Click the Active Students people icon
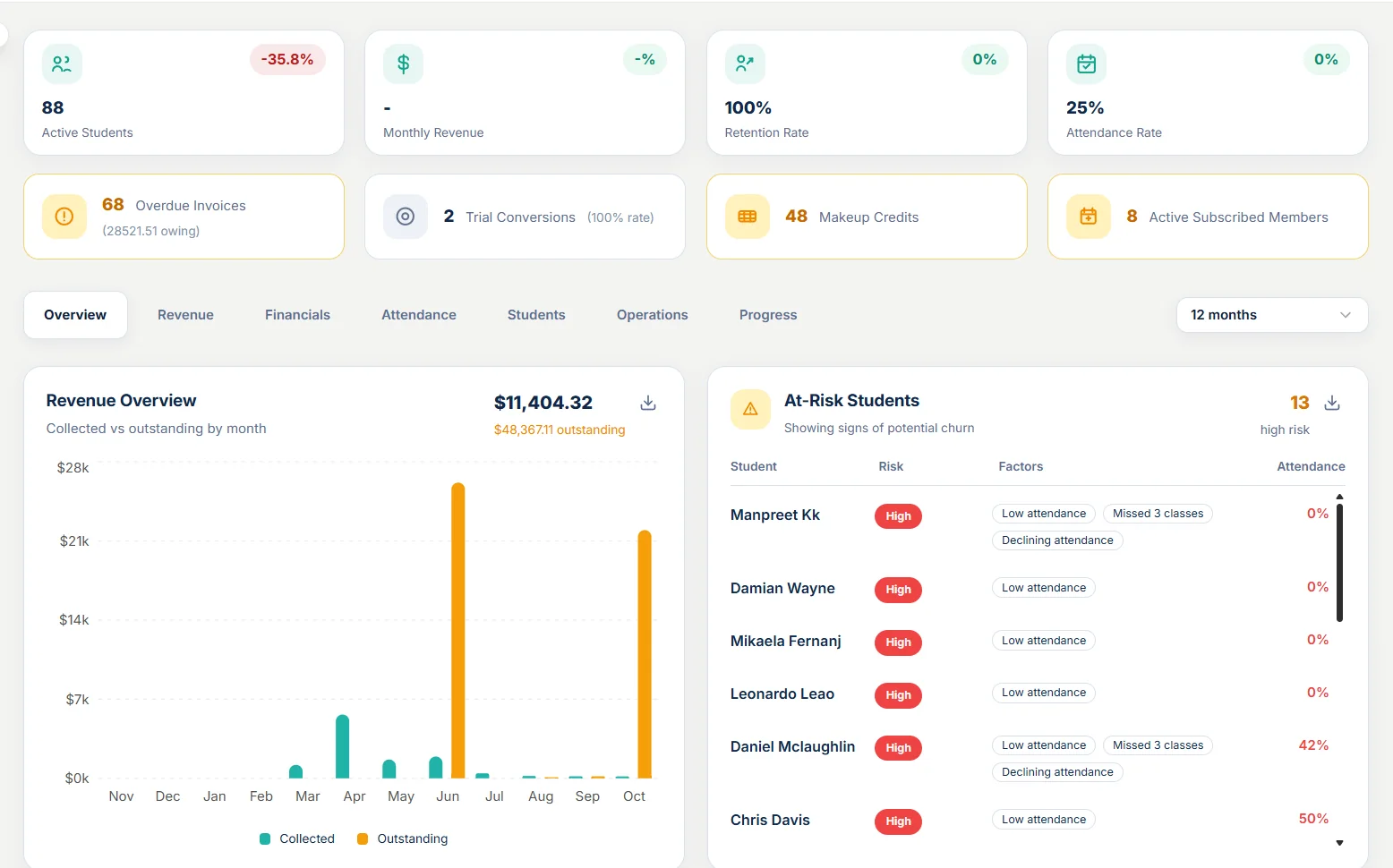 [x=62, y=64]
